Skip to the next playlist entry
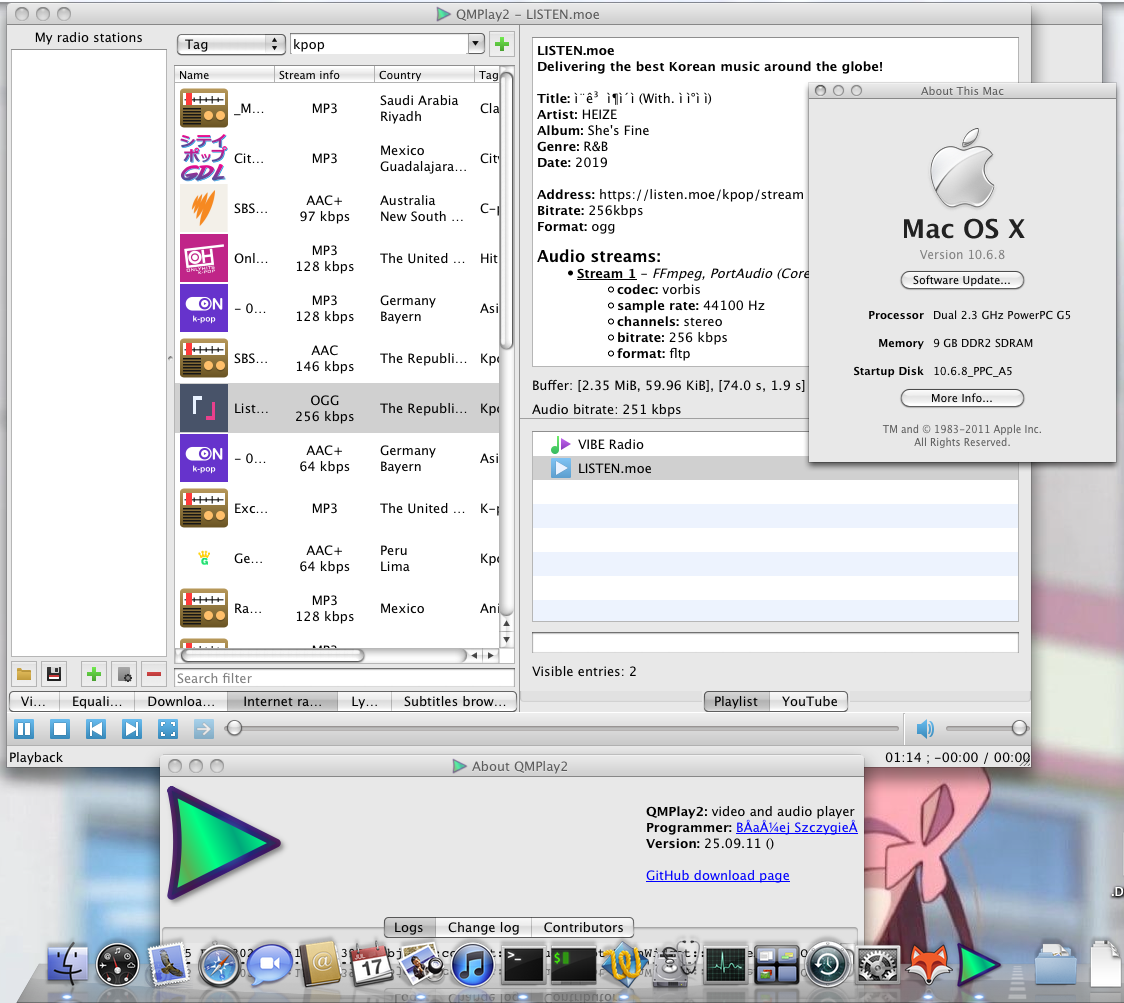This screenshot has height=1003, width=1124. [132, 729]
